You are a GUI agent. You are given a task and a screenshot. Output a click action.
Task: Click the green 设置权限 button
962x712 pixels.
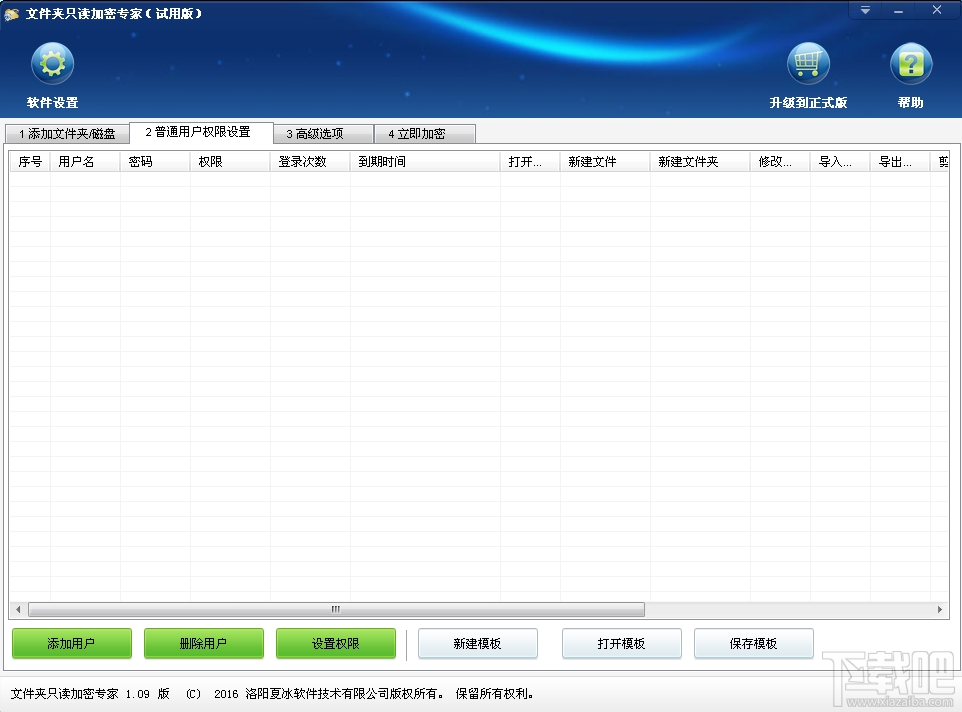point(336,643)
